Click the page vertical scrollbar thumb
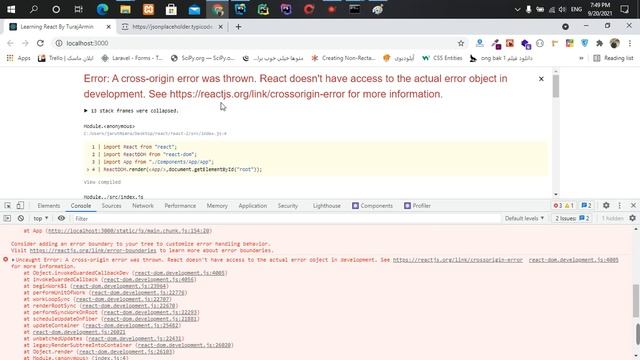 click(556, 87)
